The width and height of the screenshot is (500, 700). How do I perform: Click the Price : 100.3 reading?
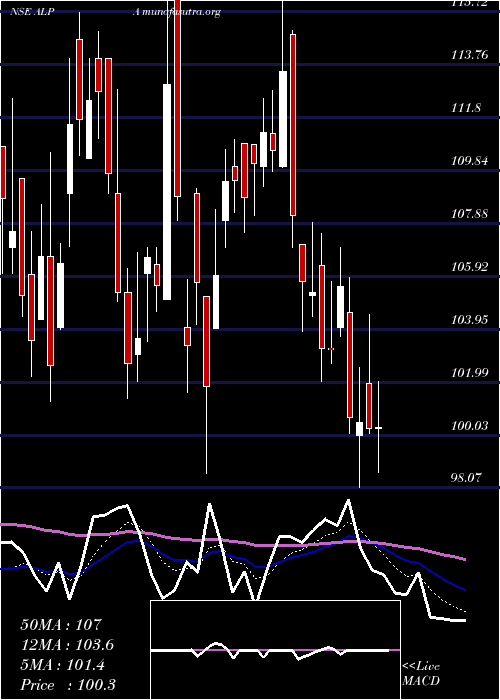click(x=68, y=685)
